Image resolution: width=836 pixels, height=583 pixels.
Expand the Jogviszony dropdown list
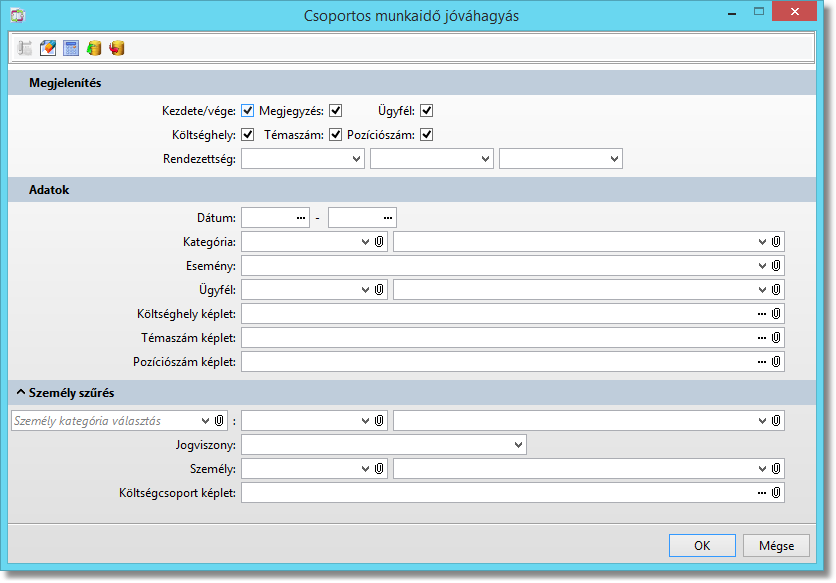coord(518,445)
